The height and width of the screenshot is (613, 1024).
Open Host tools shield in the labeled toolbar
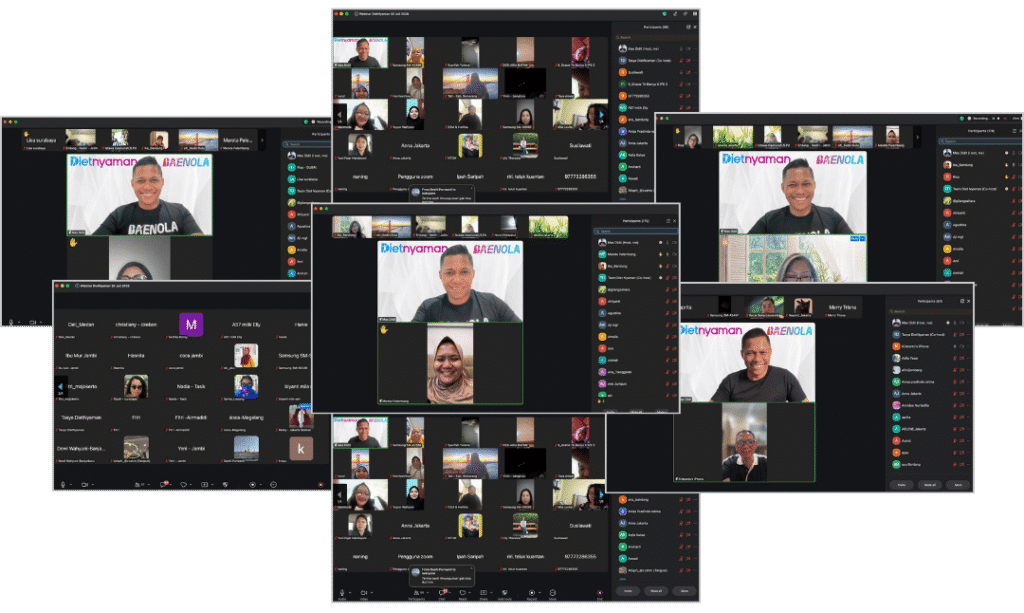(x=505, y=593)
